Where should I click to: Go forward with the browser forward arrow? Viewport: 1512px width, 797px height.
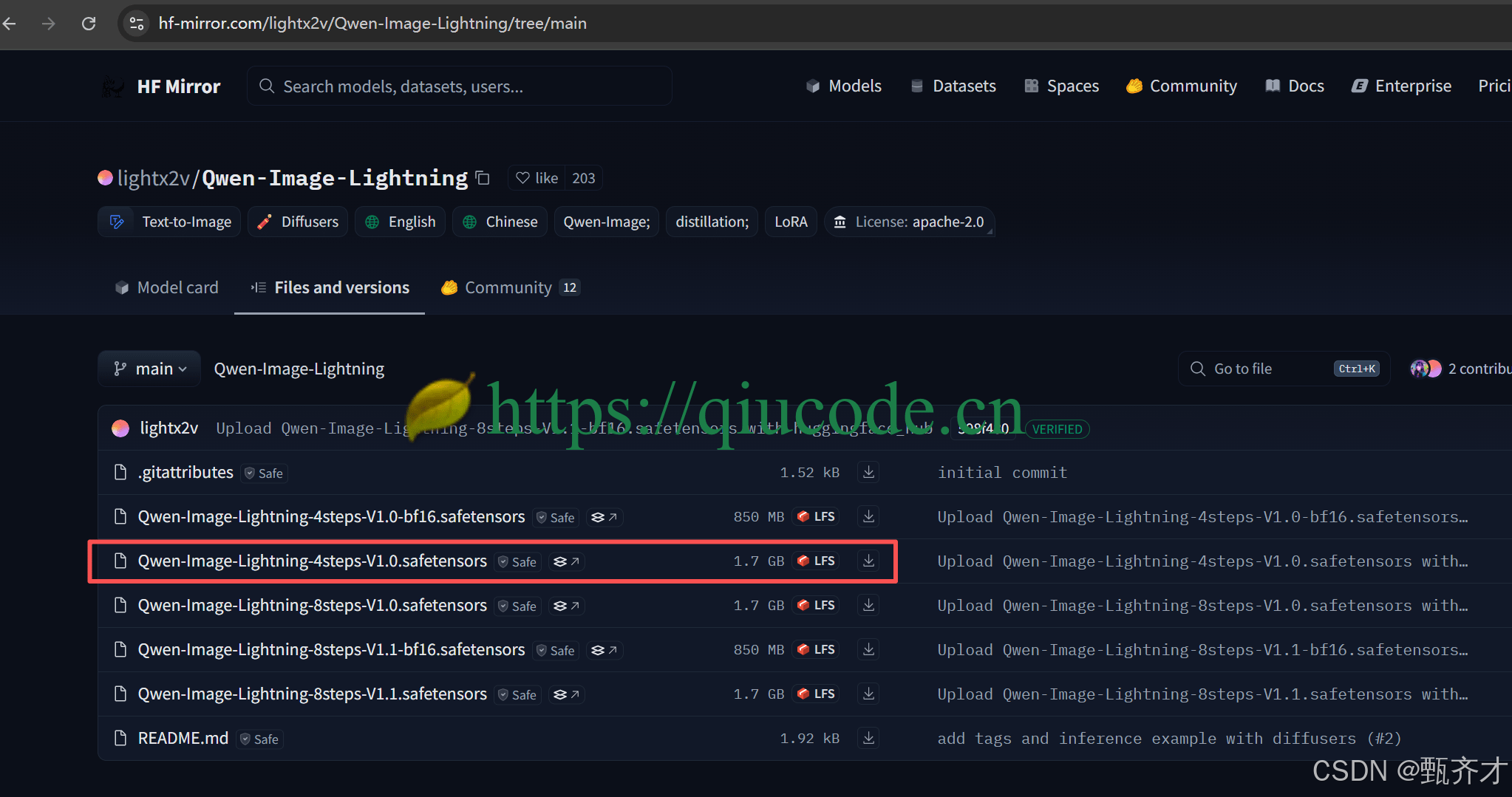tap(49, 24)
